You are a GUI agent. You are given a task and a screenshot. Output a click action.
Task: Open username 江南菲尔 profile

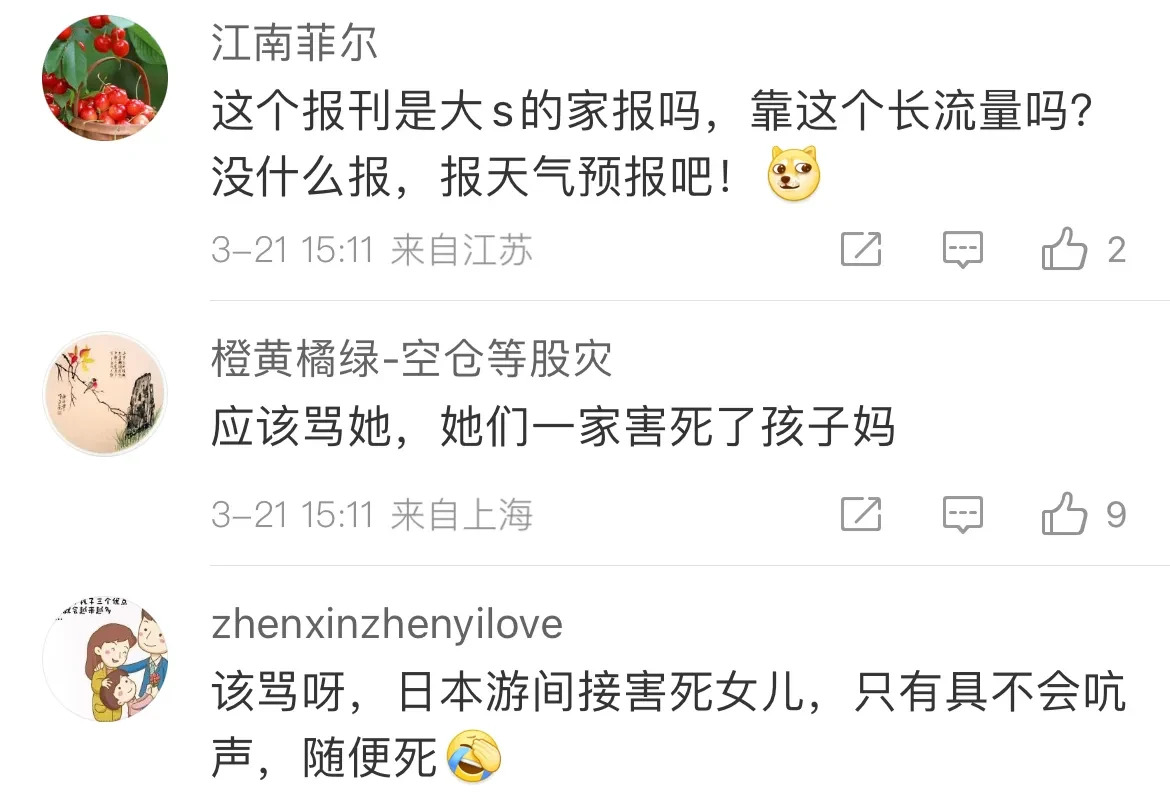click(x=294, y=43)
